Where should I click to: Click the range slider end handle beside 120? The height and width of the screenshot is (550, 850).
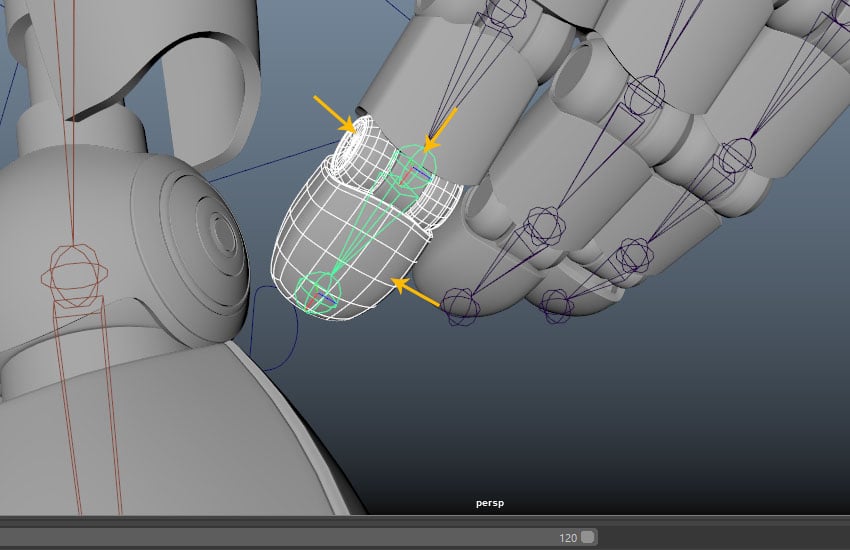pyautogui.click(x=588, y=537)
